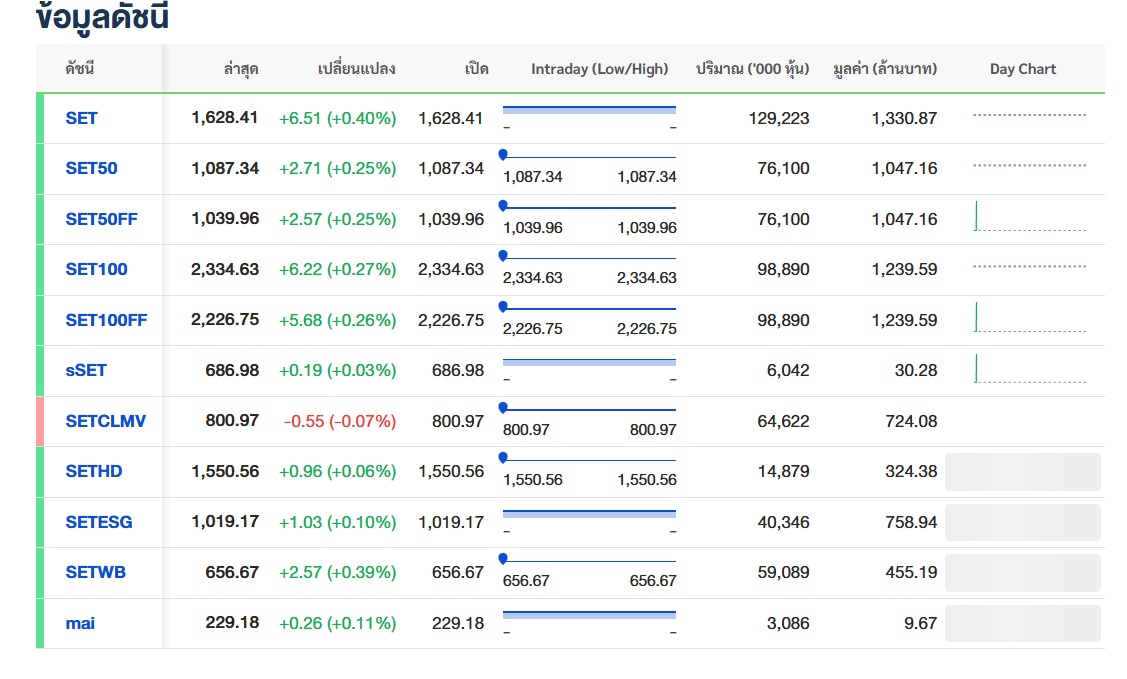The width and height of the screenshot is (1127, 679).
Task: Open the SET100 index link
Action: point(96,269)
